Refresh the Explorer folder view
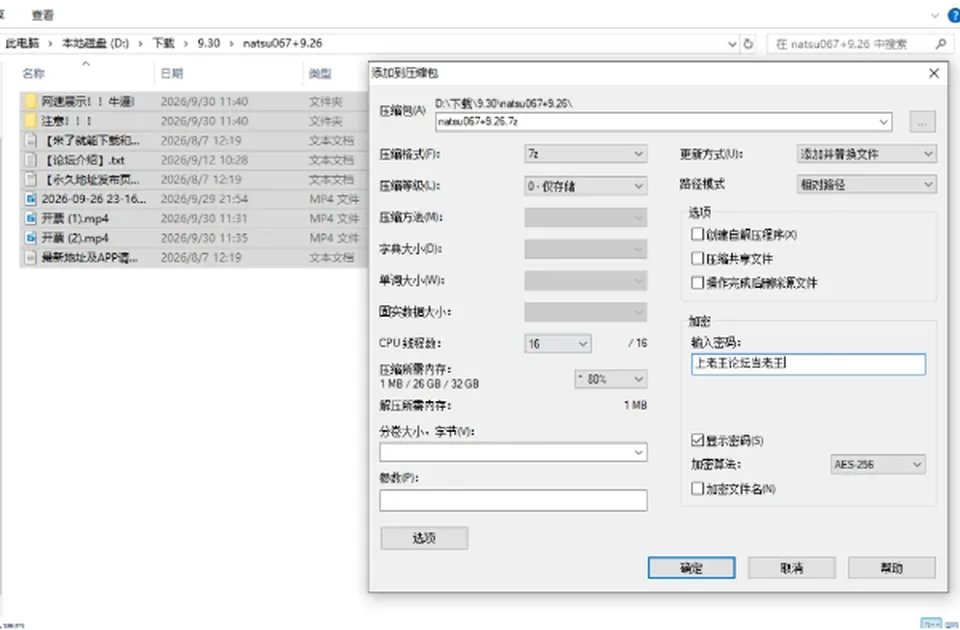The height and width of the screenshot is (630, 960). tap(748, 44)
